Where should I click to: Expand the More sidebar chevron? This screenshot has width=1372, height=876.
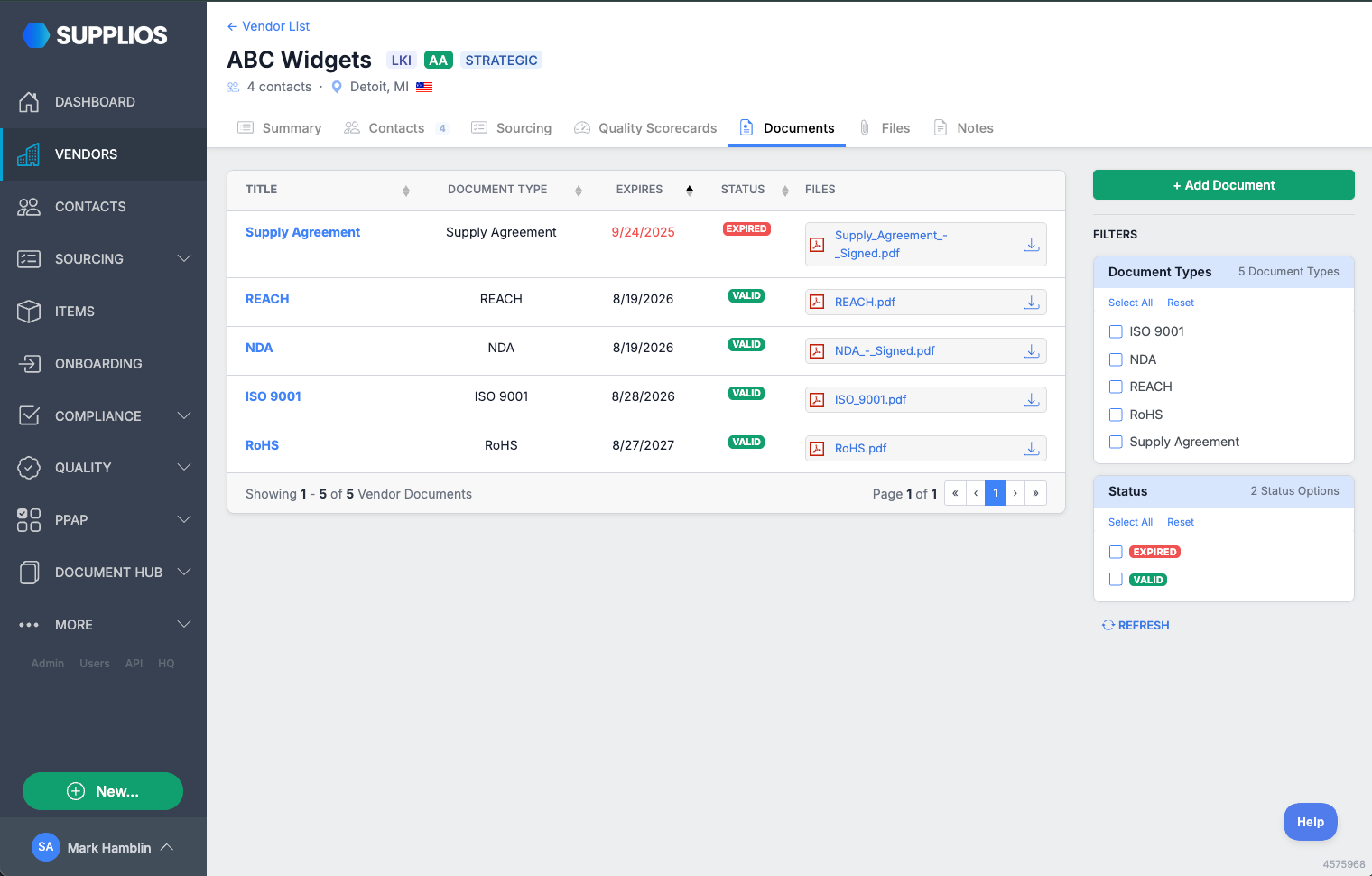184,625
